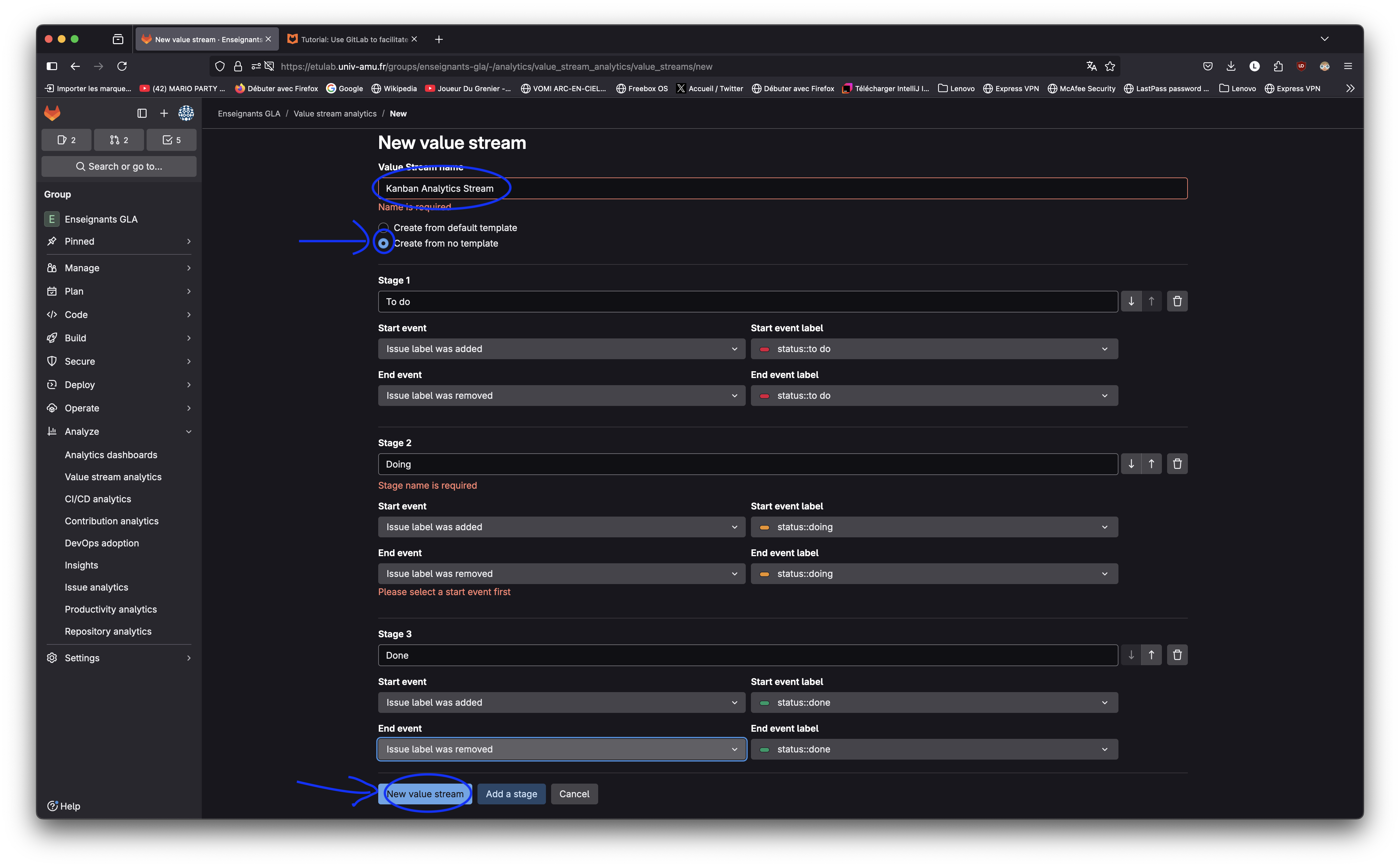Show more bookmarks chevron
This screenshot has height=867, width=1400.
click(x=1350, y=88)
